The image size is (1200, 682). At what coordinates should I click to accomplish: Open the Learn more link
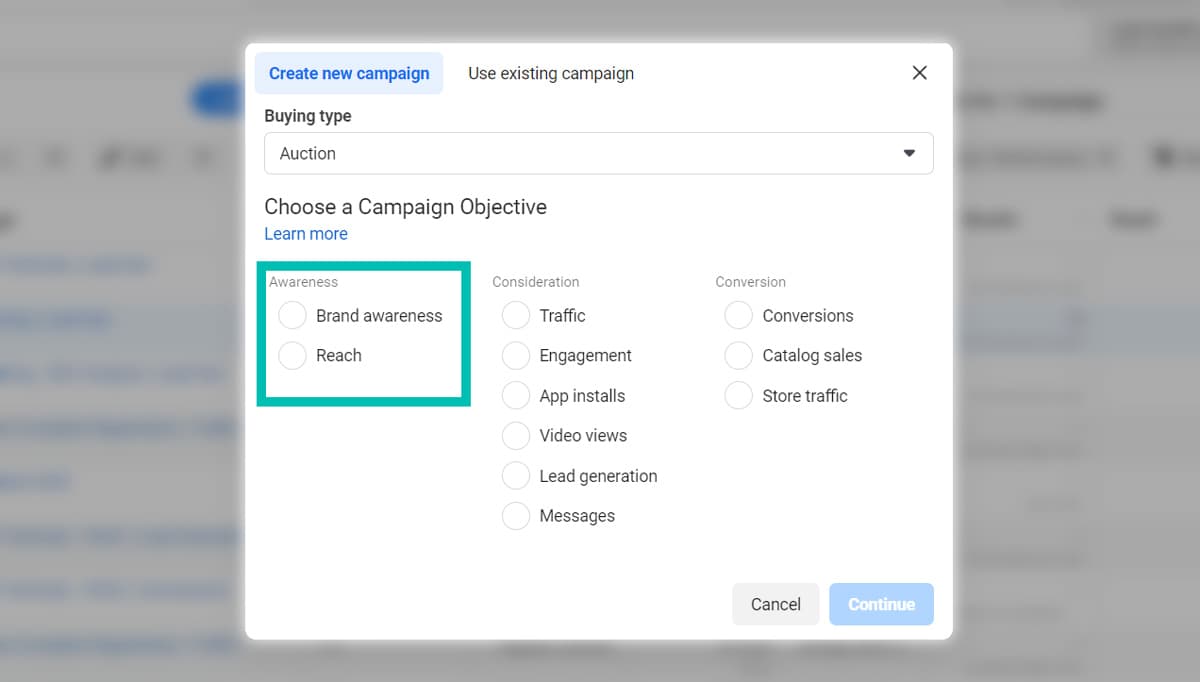tap(305, 233)
